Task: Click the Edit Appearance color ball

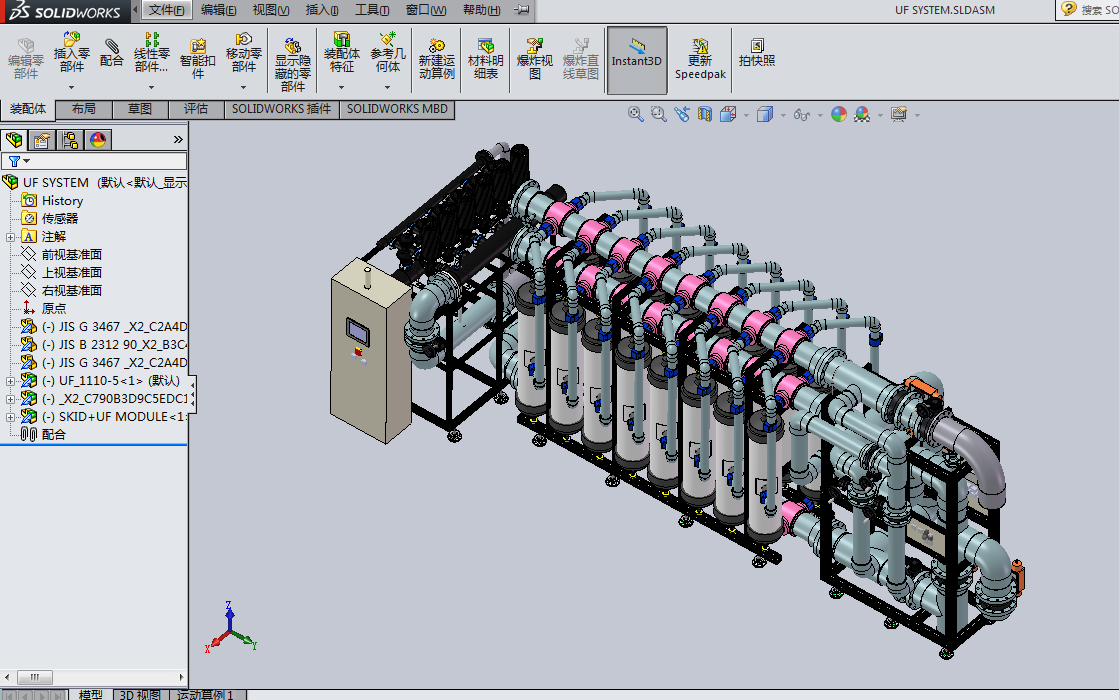Action: (838, 115)
